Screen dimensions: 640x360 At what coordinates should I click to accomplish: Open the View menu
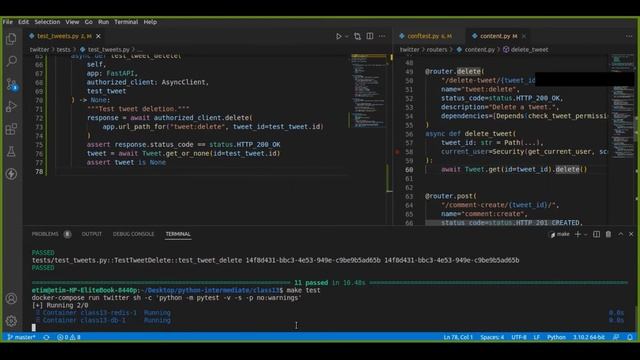point(72,22)
